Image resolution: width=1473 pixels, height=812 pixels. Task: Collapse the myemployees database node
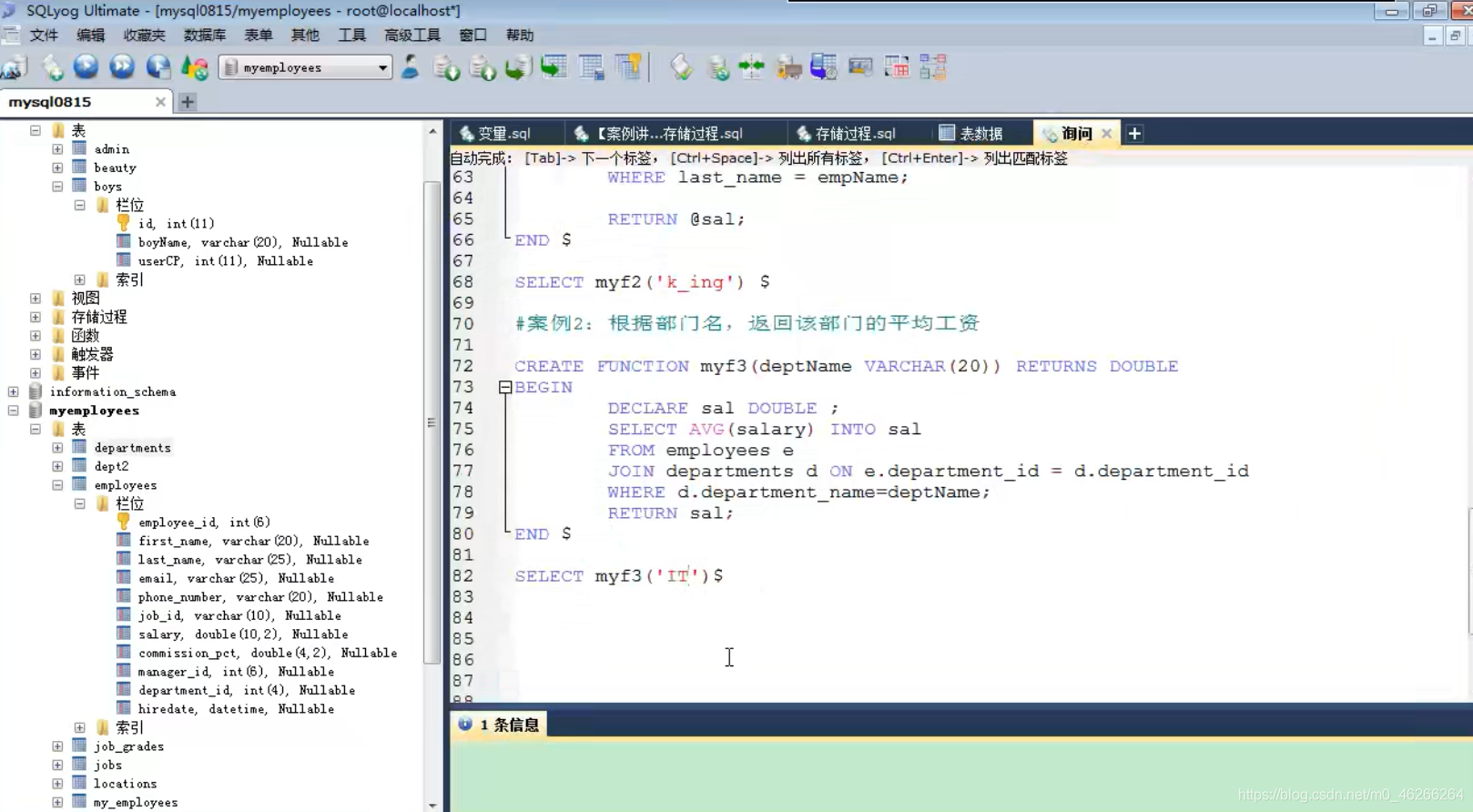pyautogui.click(x=13, y=411)
